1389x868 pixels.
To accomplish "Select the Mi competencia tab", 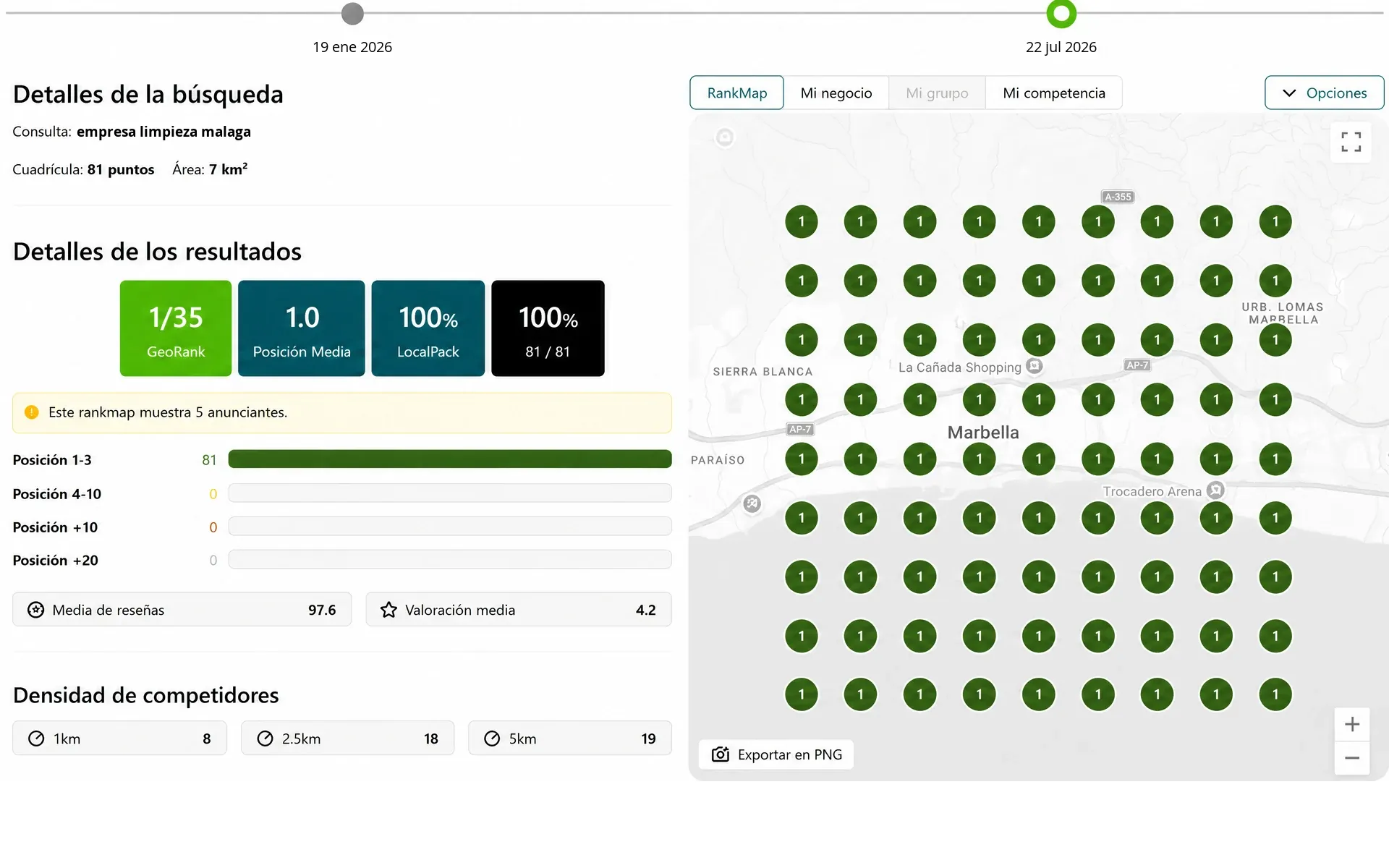I will (x=1054, y=93).
